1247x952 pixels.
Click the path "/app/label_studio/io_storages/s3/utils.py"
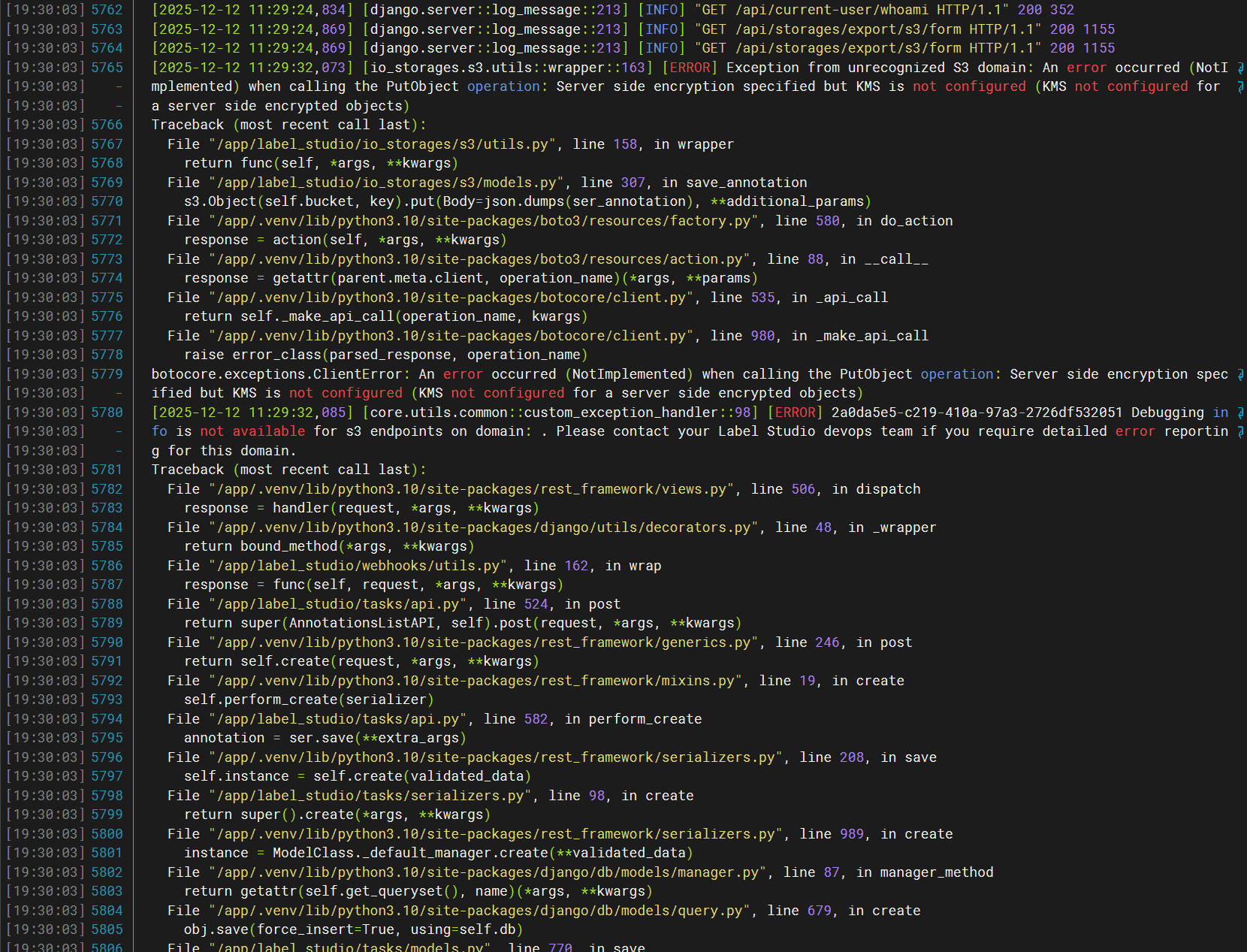coord(382,144)
